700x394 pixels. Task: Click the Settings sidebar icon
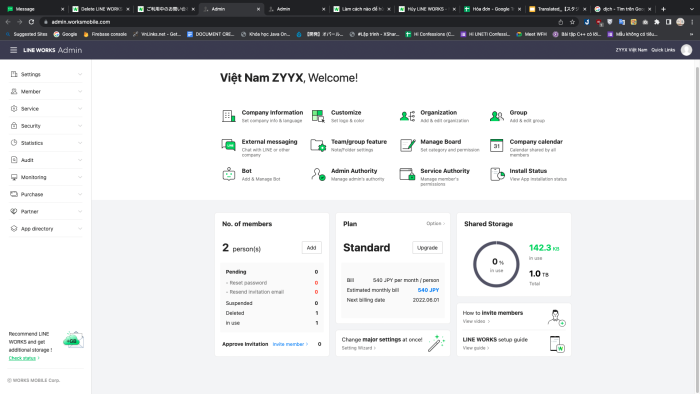pyautogui.click(x=14, y=74)
